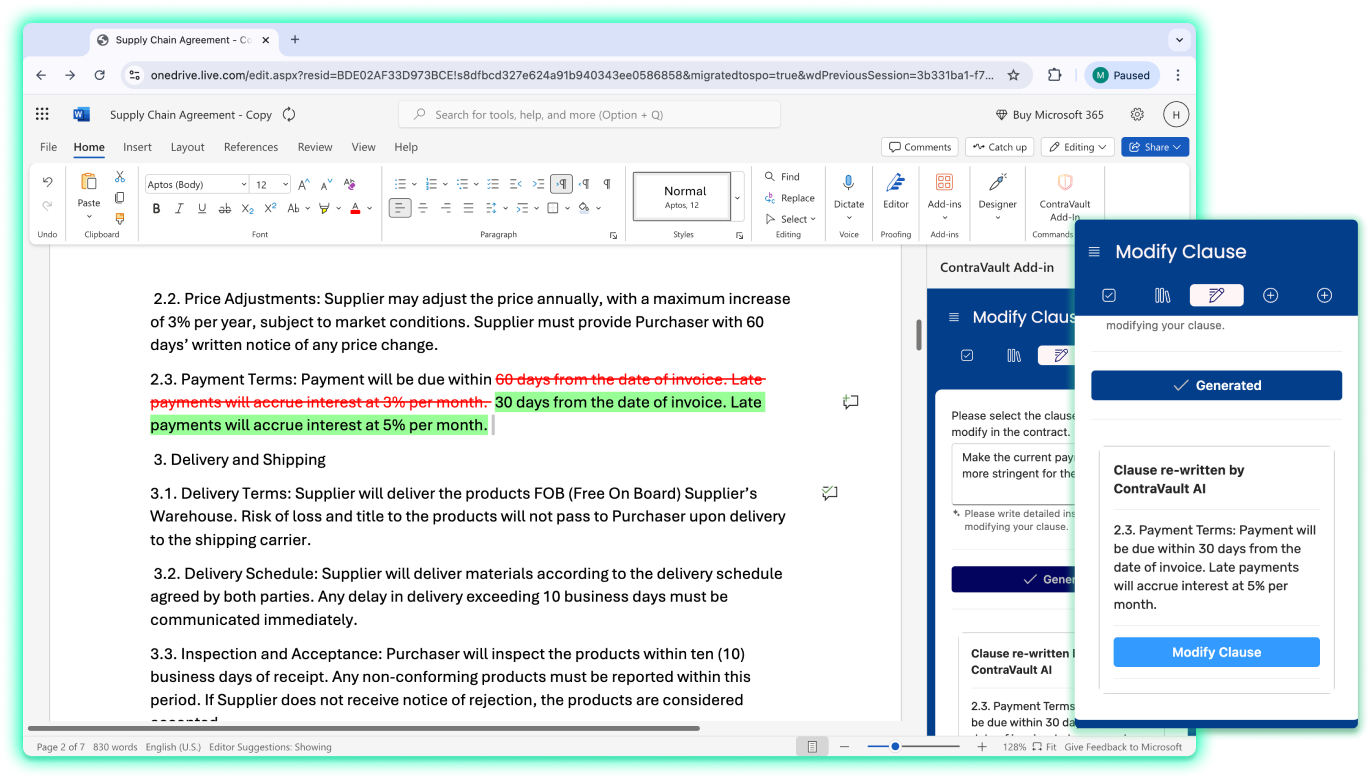Screen dimensions: 1370x779
Task: Toggle Bold formatting
Action: pos(156,208)
